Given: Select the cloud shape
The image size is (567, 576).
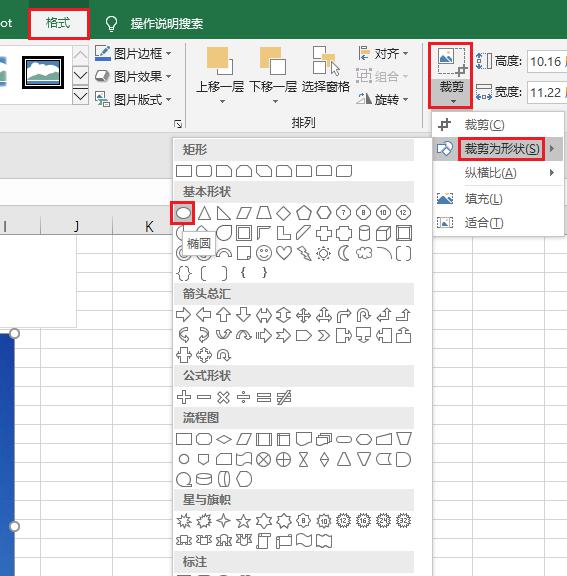Looking at the screenshot, I should [x=364, y=253].
